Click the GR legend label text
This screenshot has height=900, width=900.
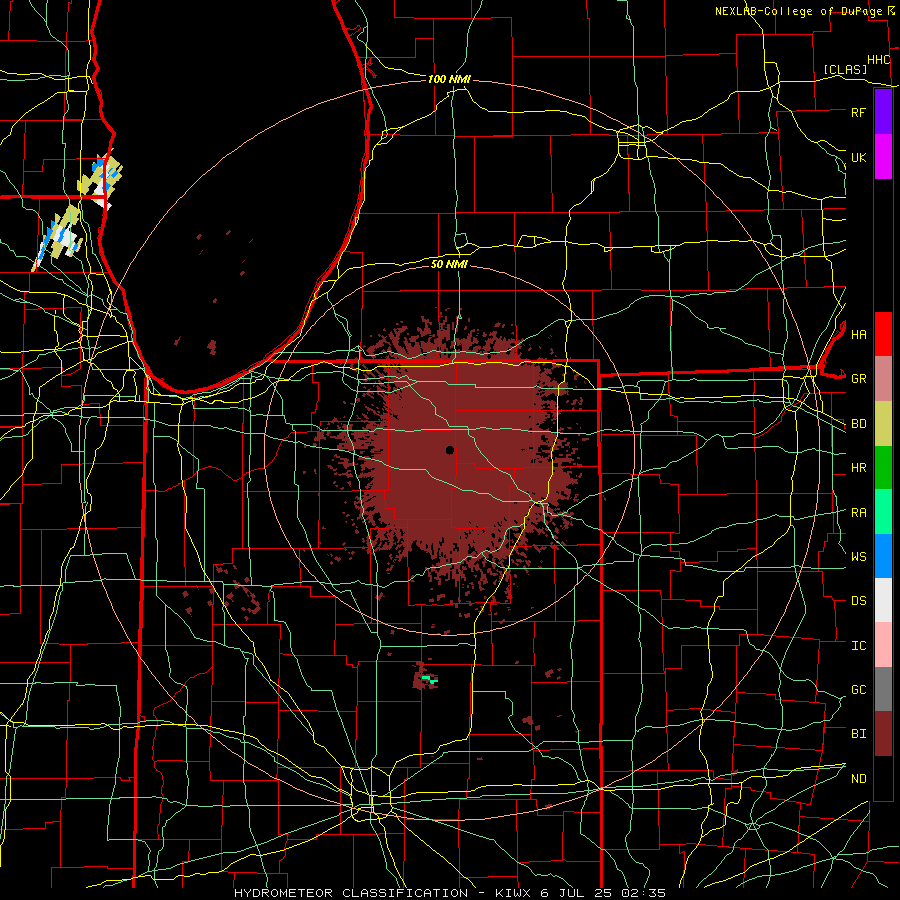(858, 379)
